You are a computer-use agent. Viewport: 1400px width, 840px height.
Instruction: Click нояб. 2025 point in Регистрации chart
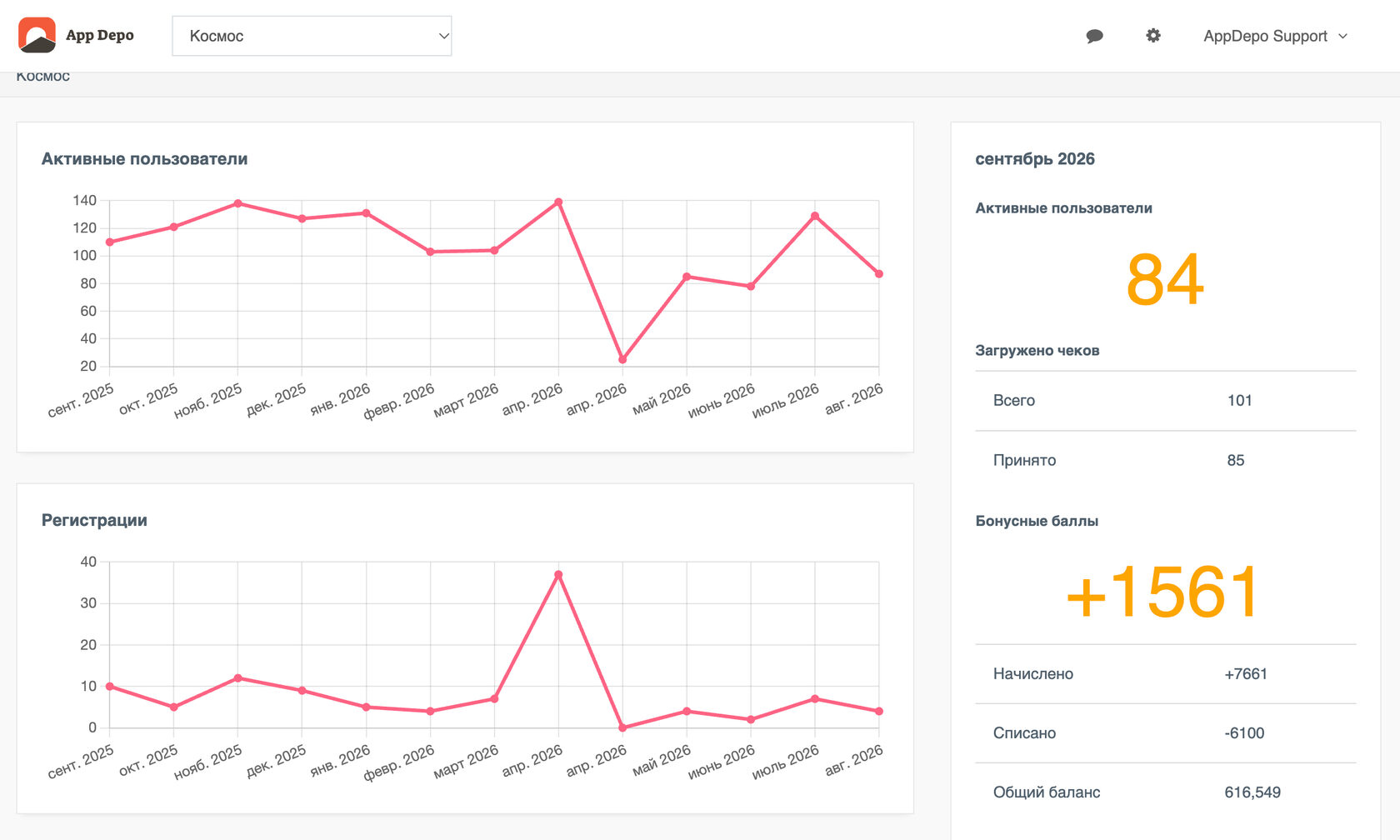[x=238, y=678]
